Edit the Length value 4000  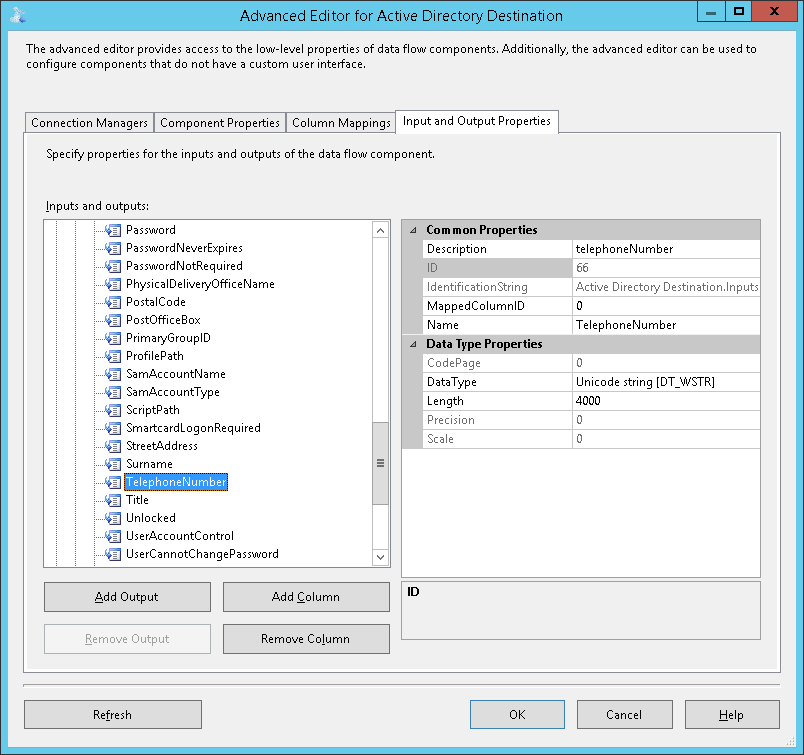[x=666, y=401]
